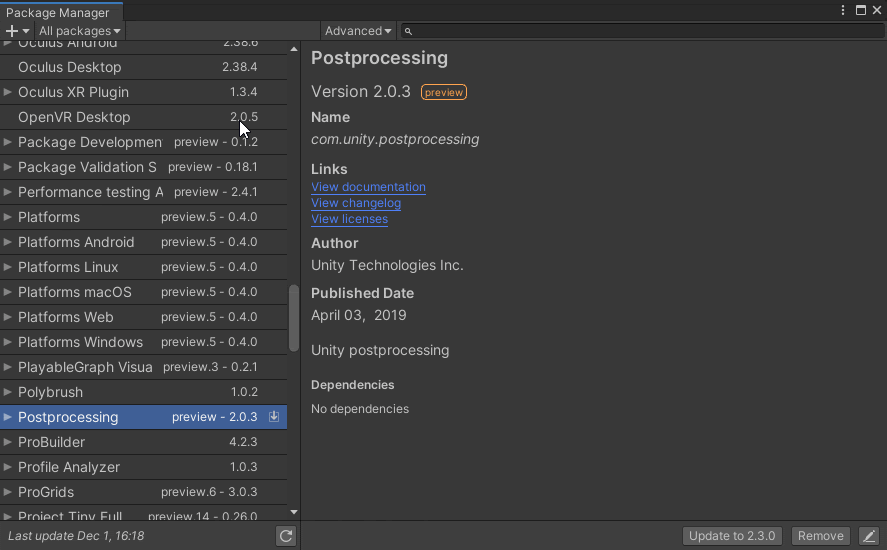Expand the Platforms Web arrow
This screenshot has height=550, width=887.
7,317
